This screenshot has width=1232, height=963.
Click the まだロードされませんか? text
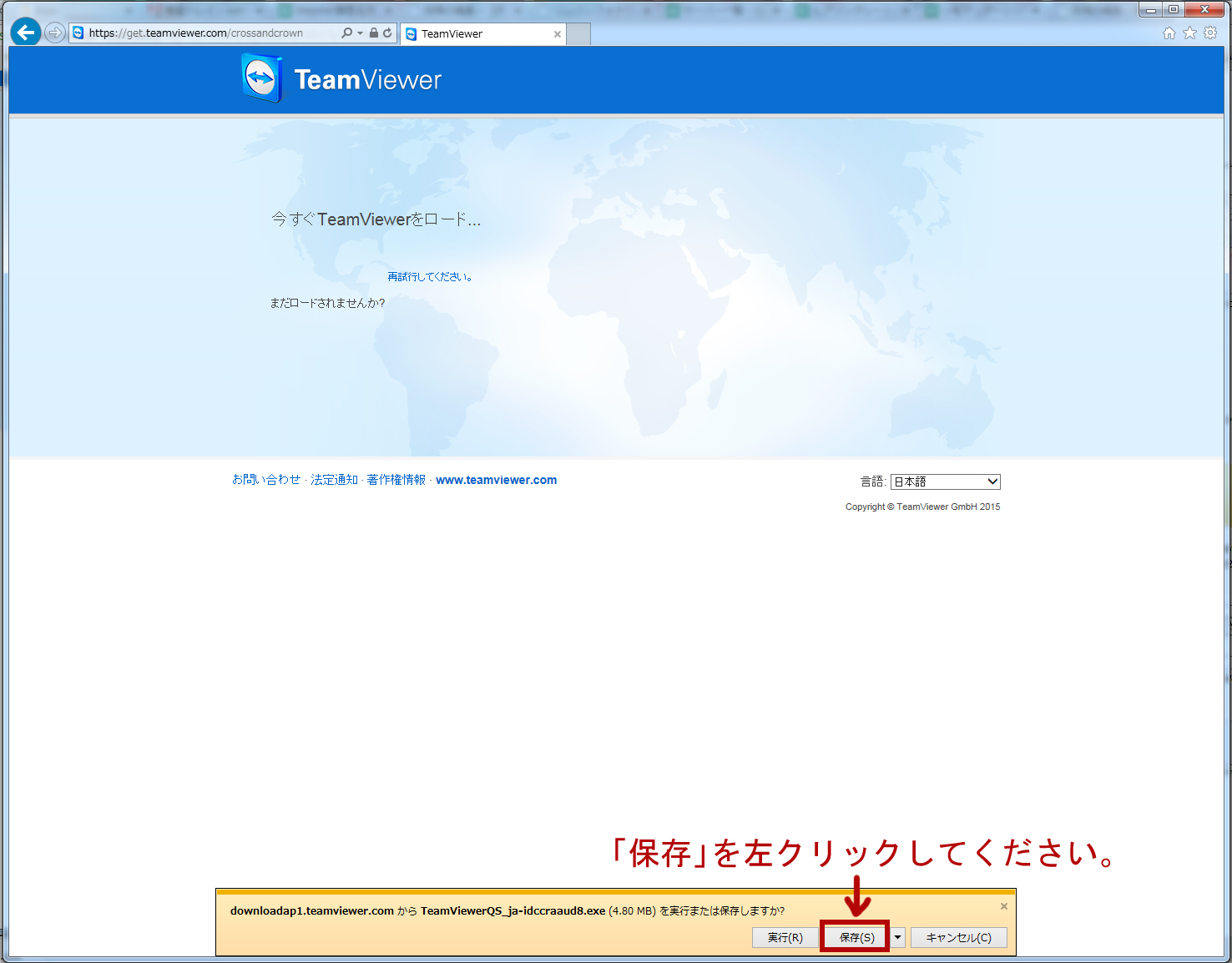327,303
